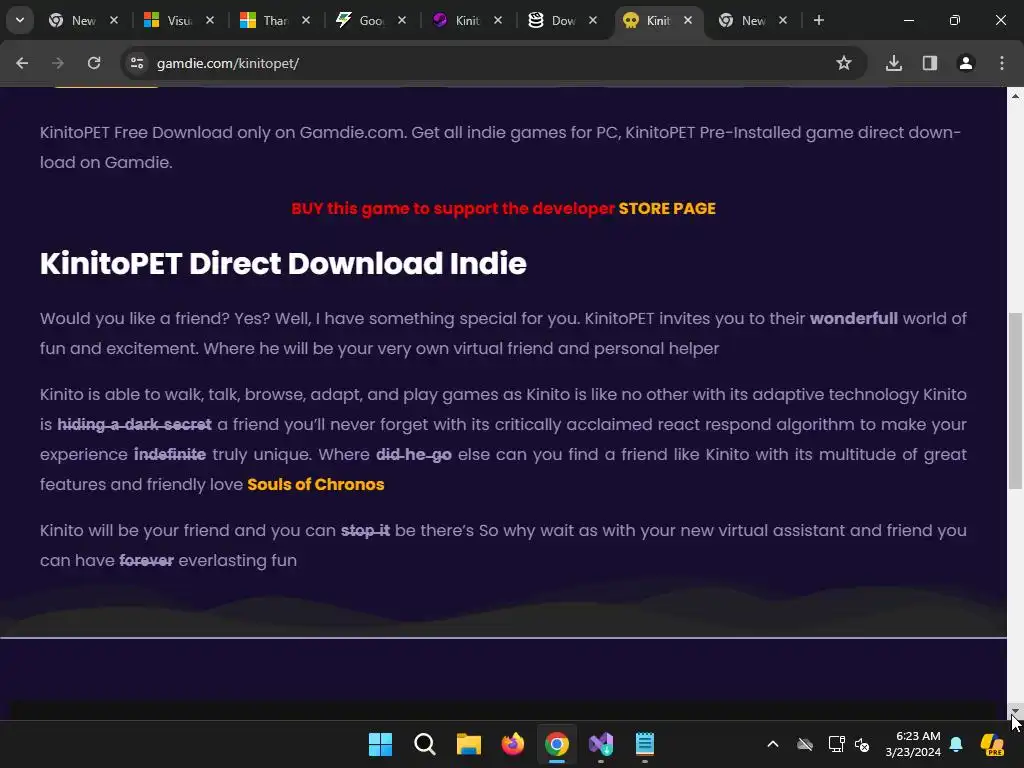Image resolution: width=1024 pixels, height=768 pixels.
Task: Open the Windows Start menu
Action: click(x=380, y=744)
